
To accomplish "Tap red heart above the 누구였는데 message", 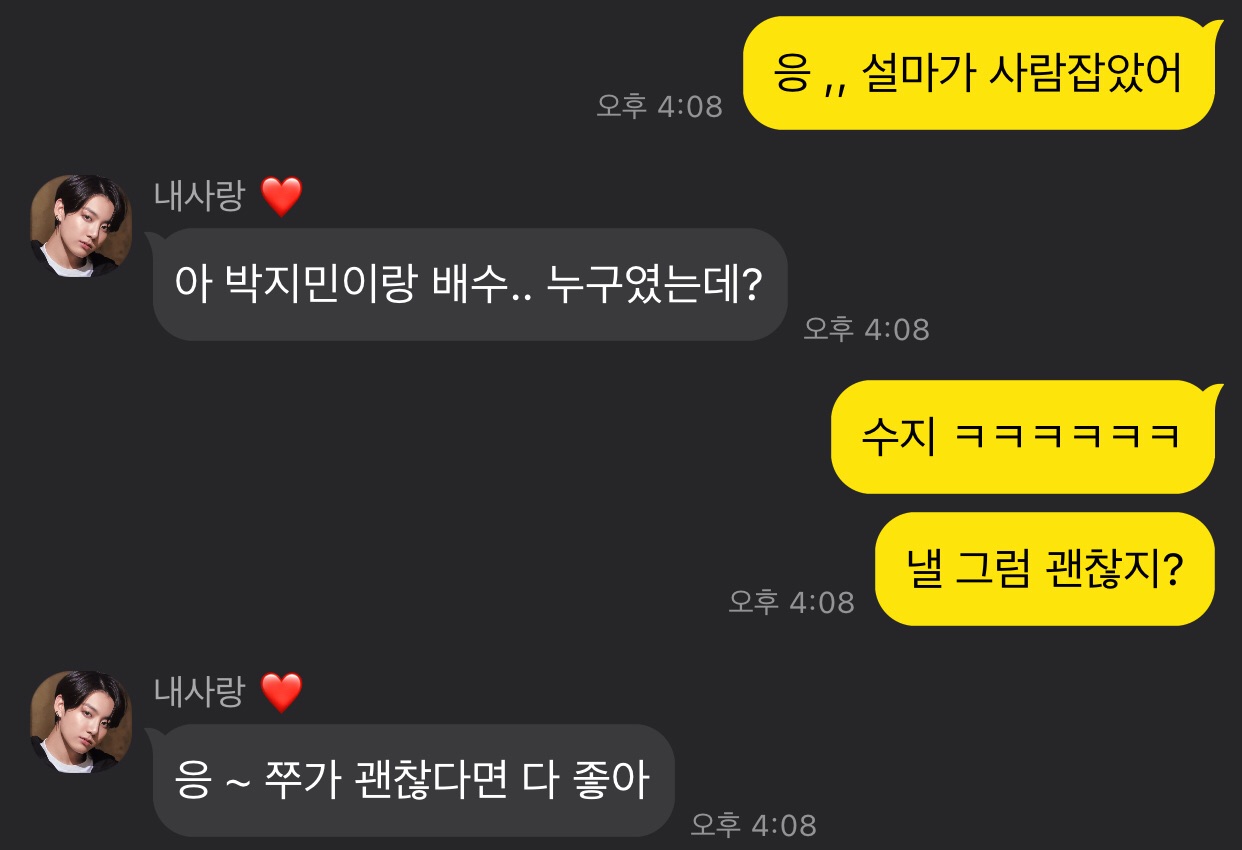I will (x=281, y=197).
